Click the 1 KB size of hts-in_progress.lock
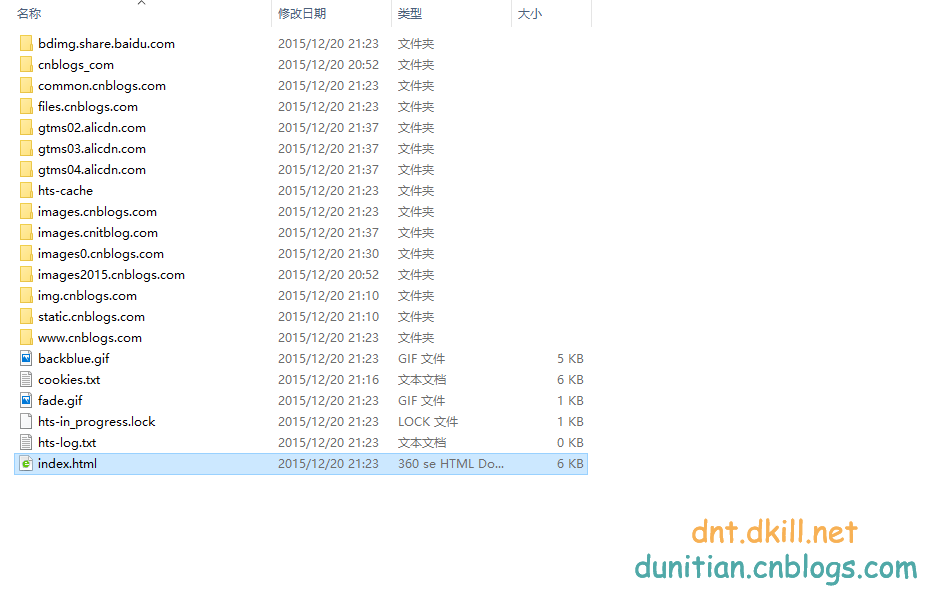The image size is (931, 592). click(x=570, y=422)
